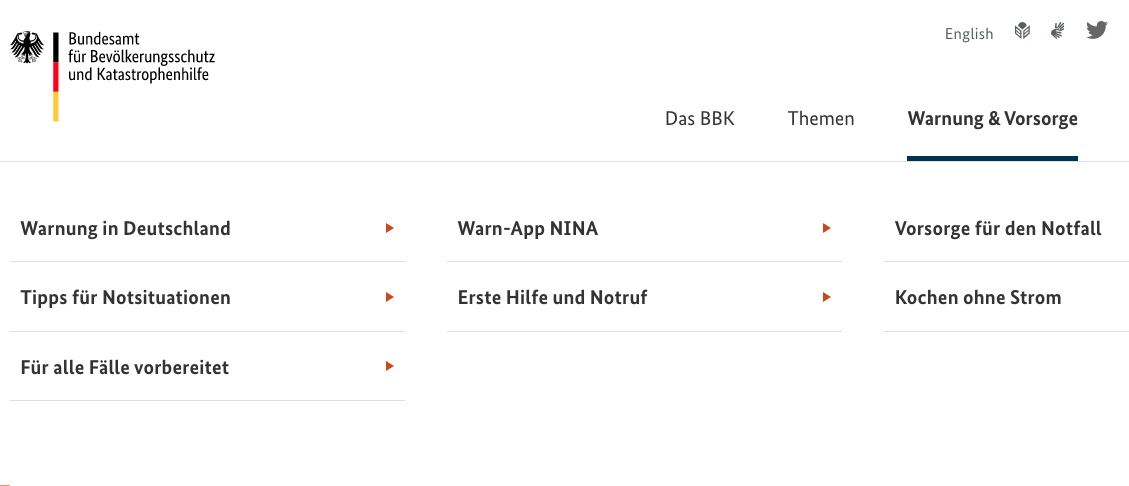1129x486 pixels.
Task: Click the Warn-App NINA text link
Action: [528, 229]
